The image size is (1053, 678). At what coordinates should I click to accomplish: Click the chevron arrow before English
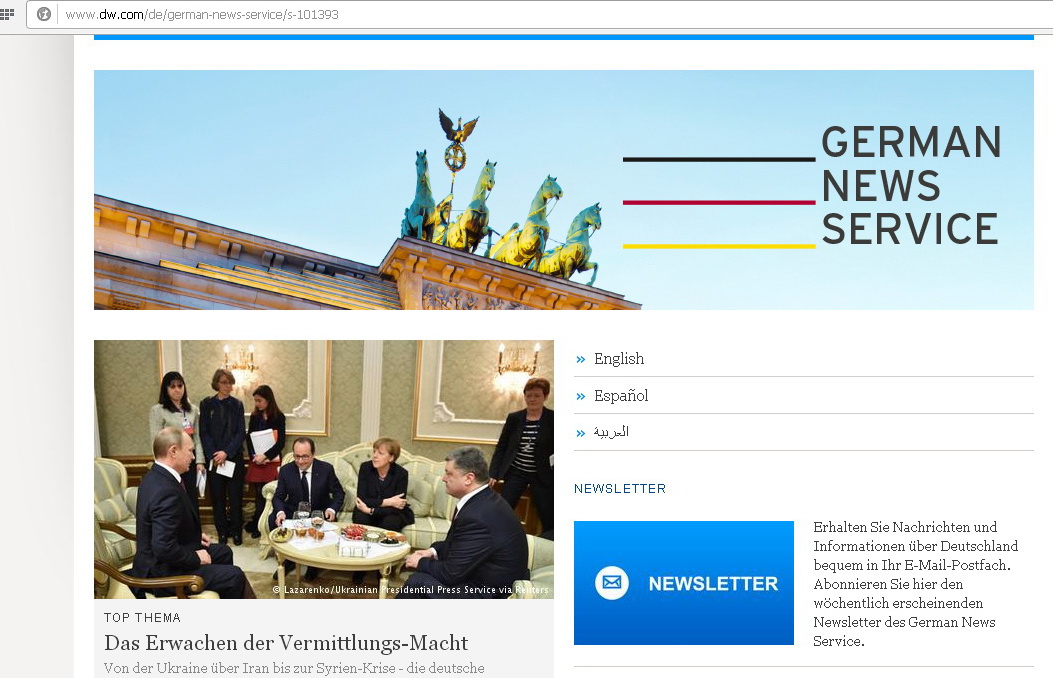[x=581, y=359]
